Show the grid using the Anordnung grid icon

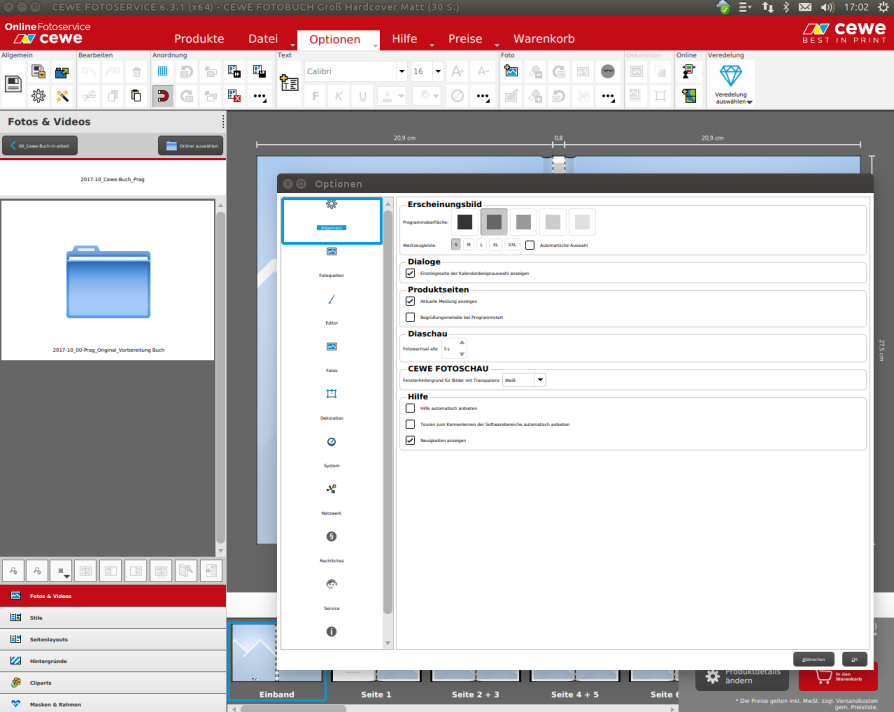pos(162,72)
